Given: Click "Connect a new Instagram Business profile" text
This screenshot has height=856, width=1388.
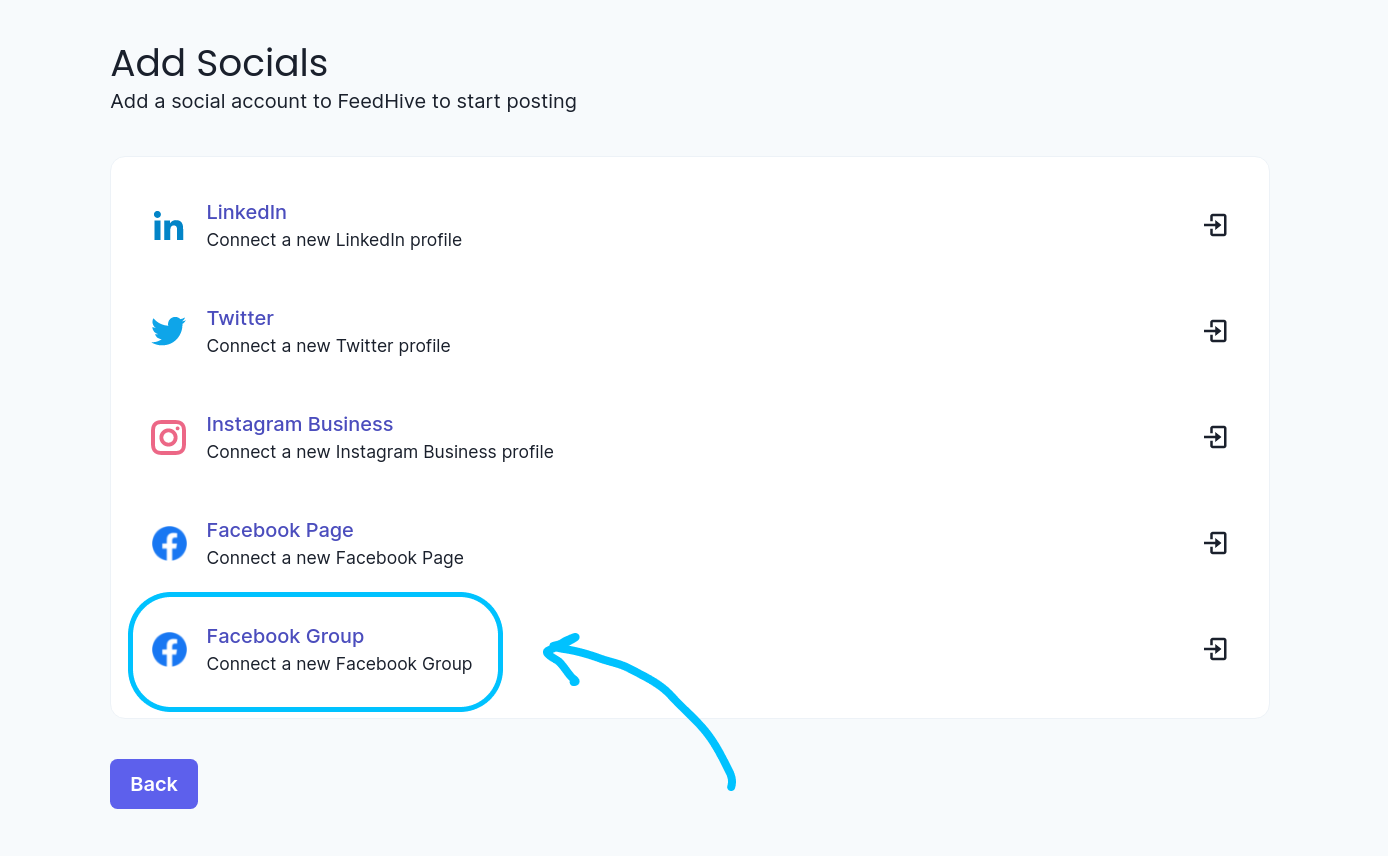Looking at the screenshot, I should point(380,452).
